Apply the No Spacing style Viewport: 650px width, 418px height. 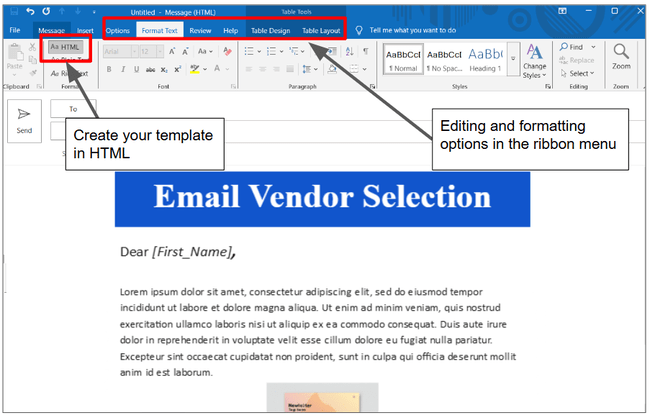444,60
